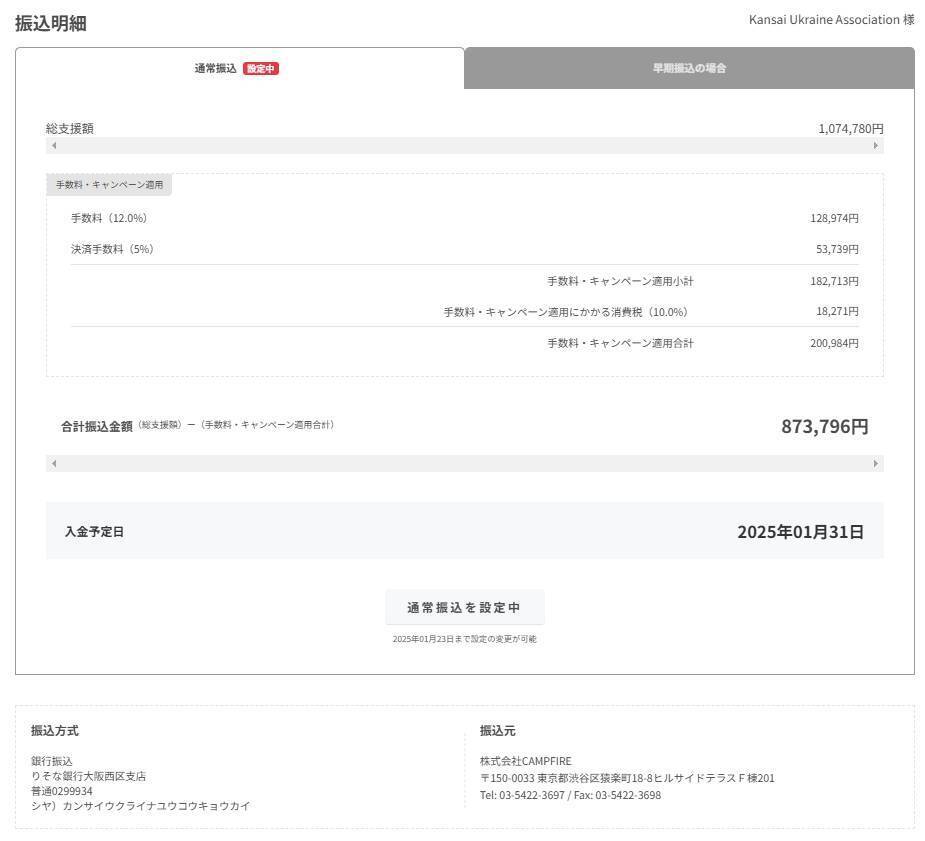This screenshot has width=925, height=841.
Task: Click left arrow of scrollbar under 総支援額
Action: pyautogui.click(x=54, y=146)
